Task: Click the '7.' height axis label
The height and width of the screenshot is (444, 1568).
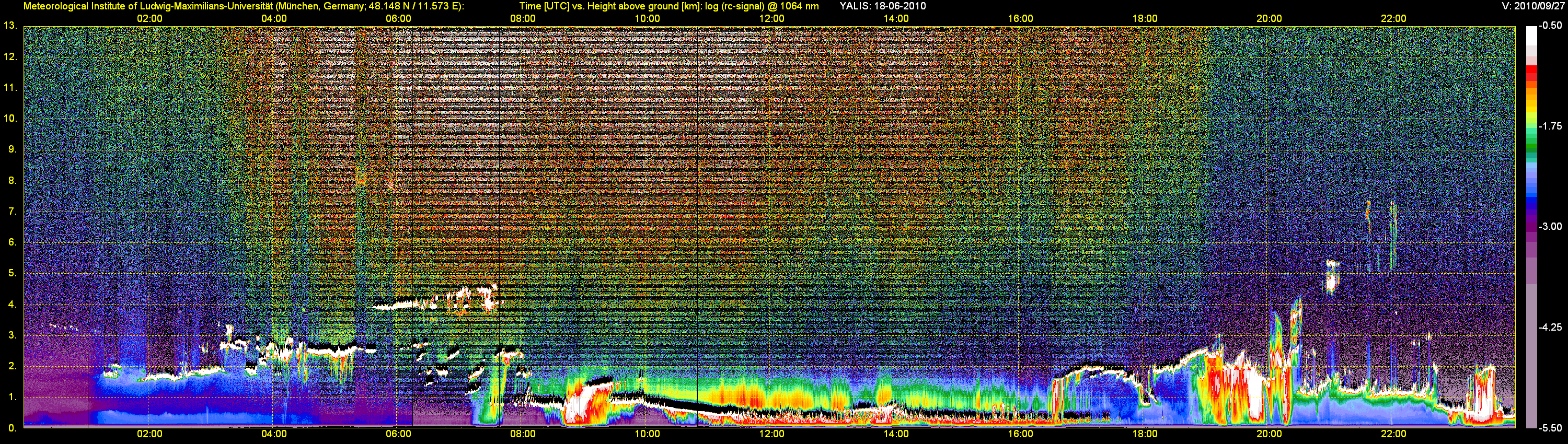Action: point(12,212)
